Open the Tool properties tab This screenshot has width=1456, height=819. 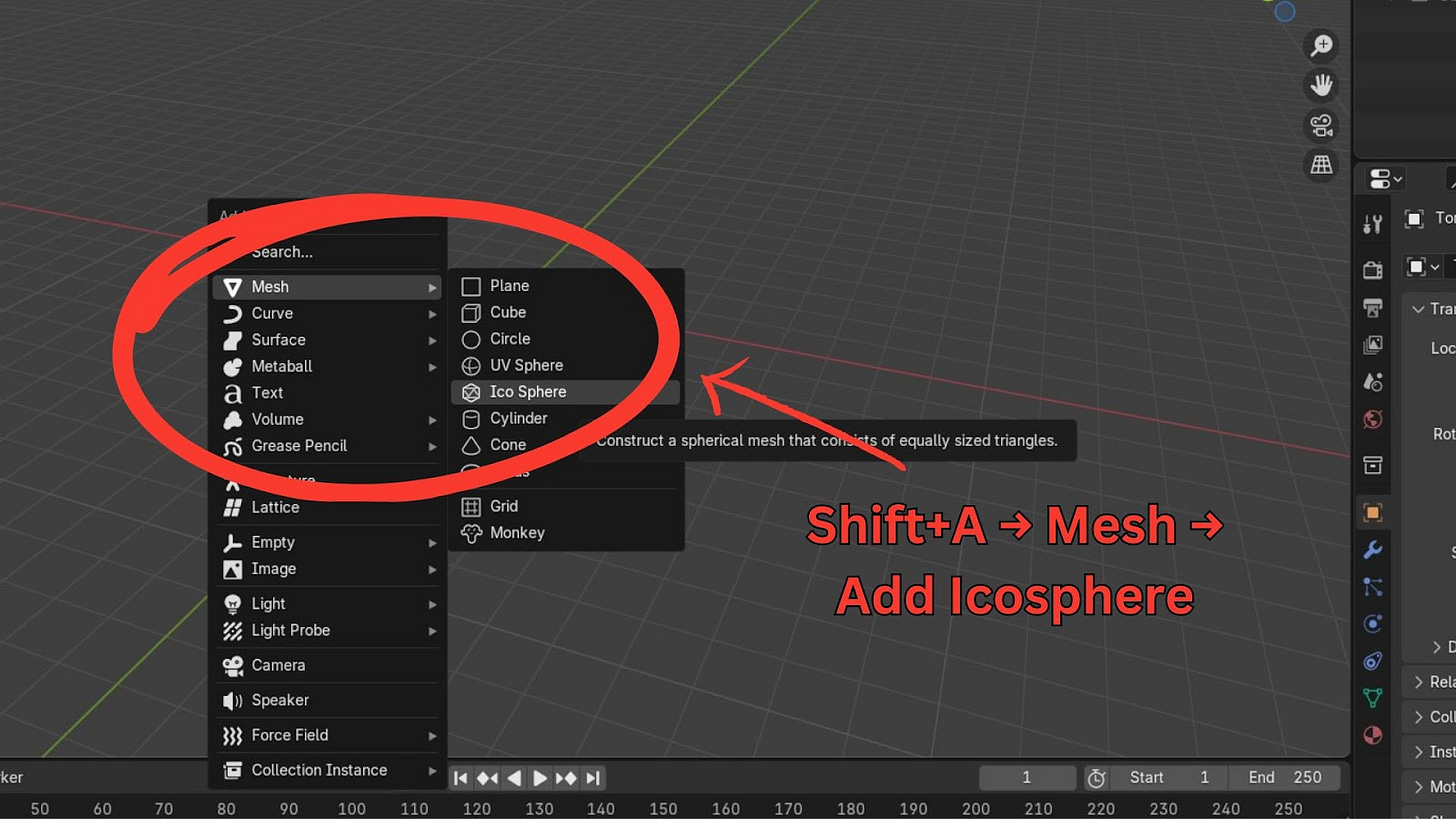tap(1373, 224)
